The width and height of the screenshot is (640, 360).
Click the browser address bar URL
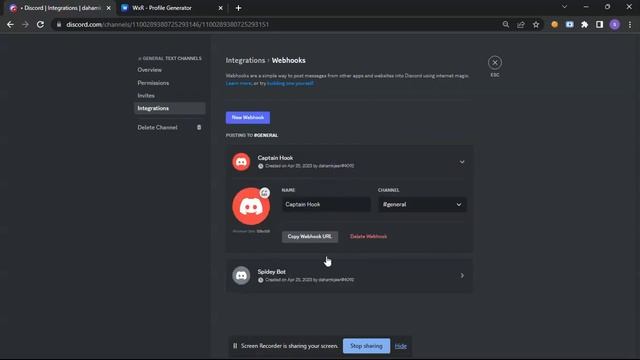(x=167, y=24)
